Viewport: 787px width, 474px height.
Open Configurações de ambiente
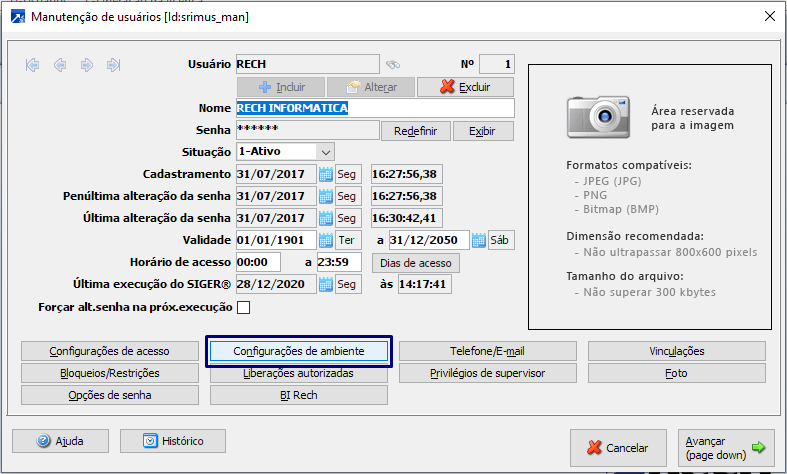299,351
